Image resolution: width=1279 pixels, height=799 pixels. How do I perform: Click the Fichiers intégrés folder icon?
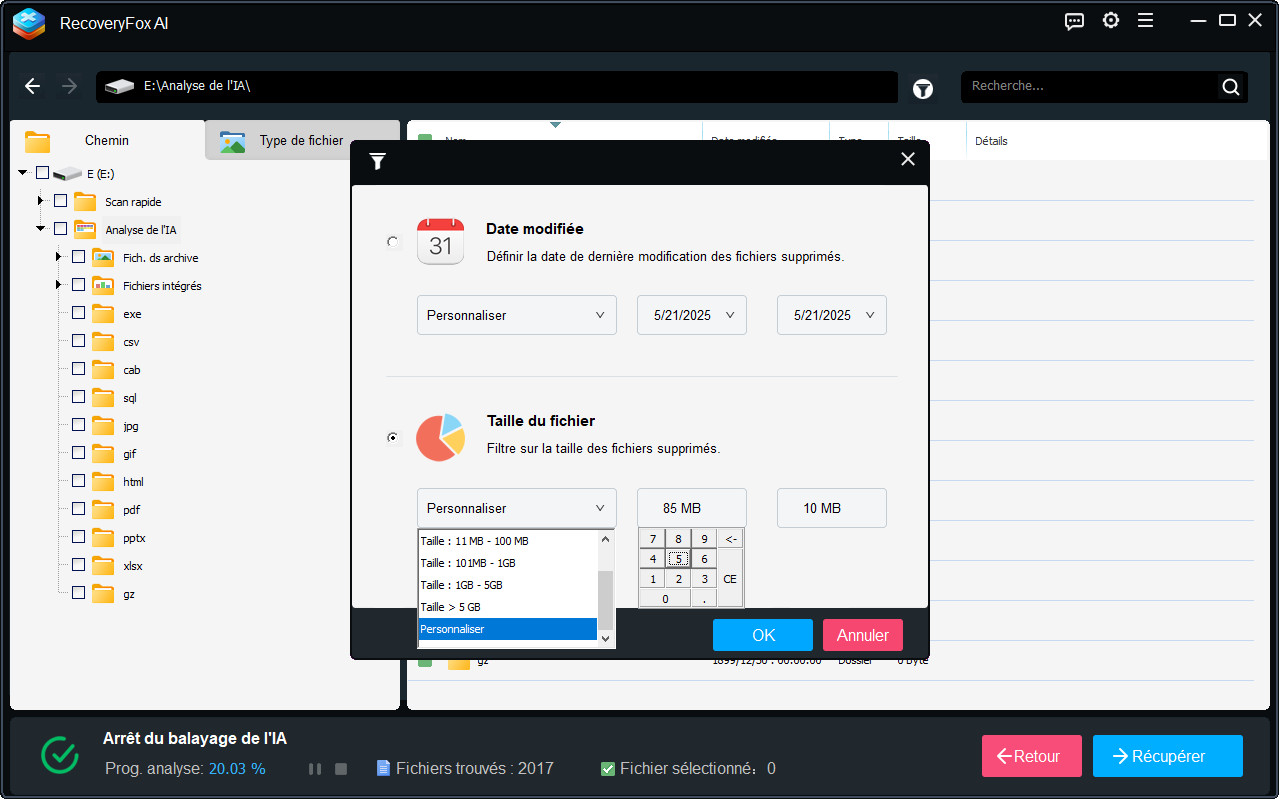tap(103, 285)
